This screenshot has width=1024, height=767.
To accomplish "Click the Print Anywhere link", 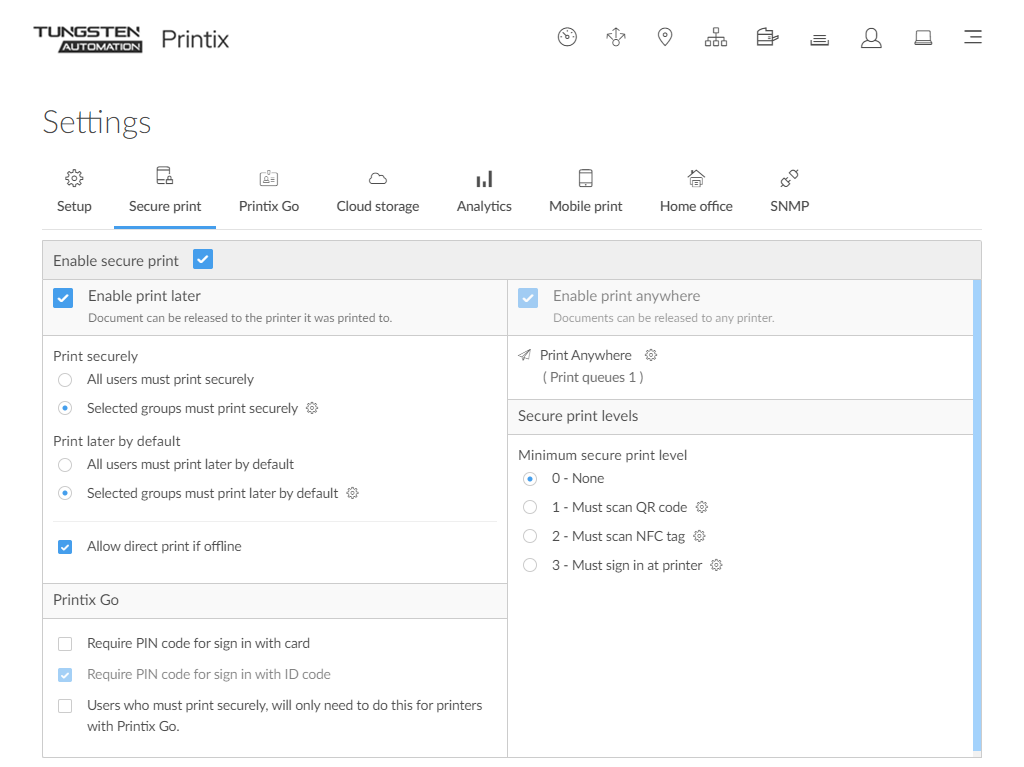I will click(585, 355).
